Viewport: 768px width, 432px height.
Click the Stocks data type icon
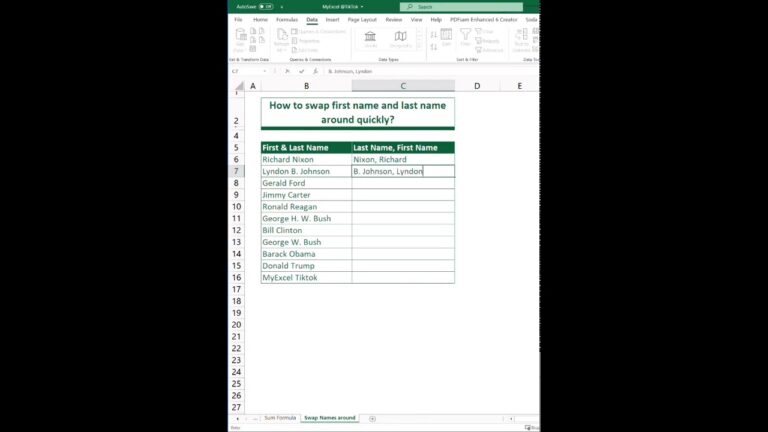[370, 39]
